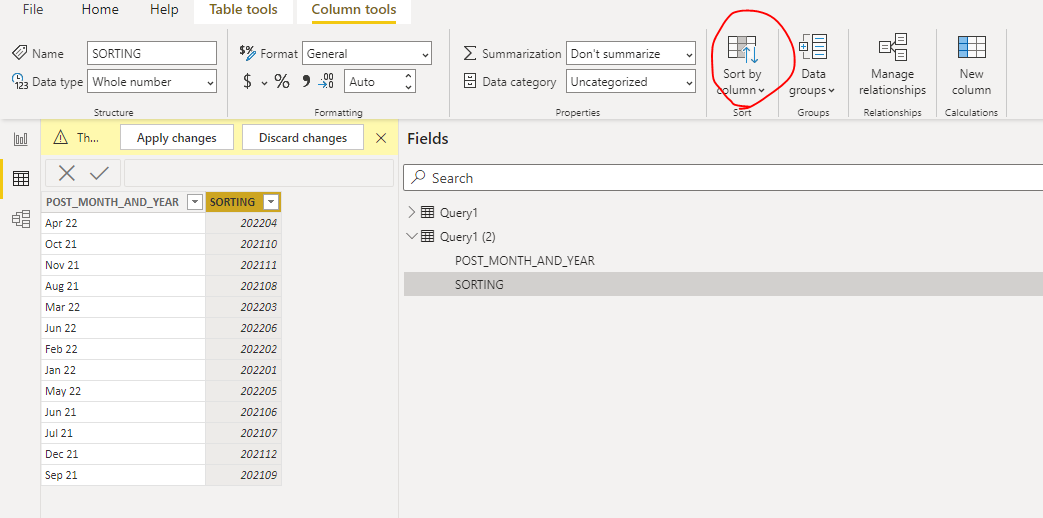The width and height of the screenshot is (1043, 518).
Task: Collapse the Query1 (2) table
Action: coord(412,236)
